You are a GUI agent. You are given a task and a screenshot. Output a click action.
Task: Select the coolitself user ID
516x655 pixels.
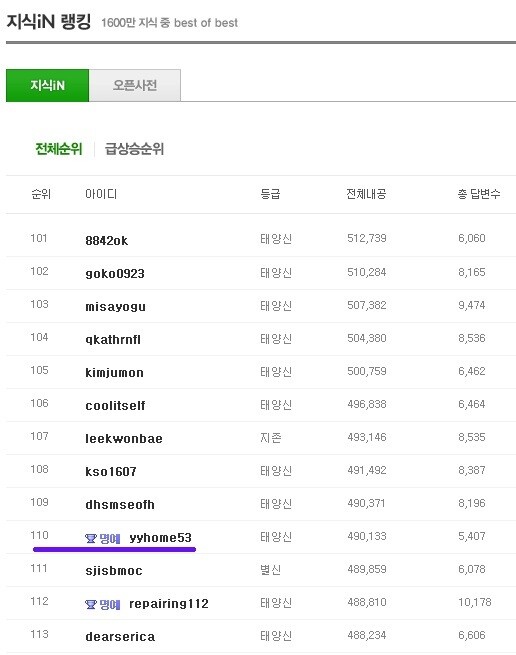[115, 406]
